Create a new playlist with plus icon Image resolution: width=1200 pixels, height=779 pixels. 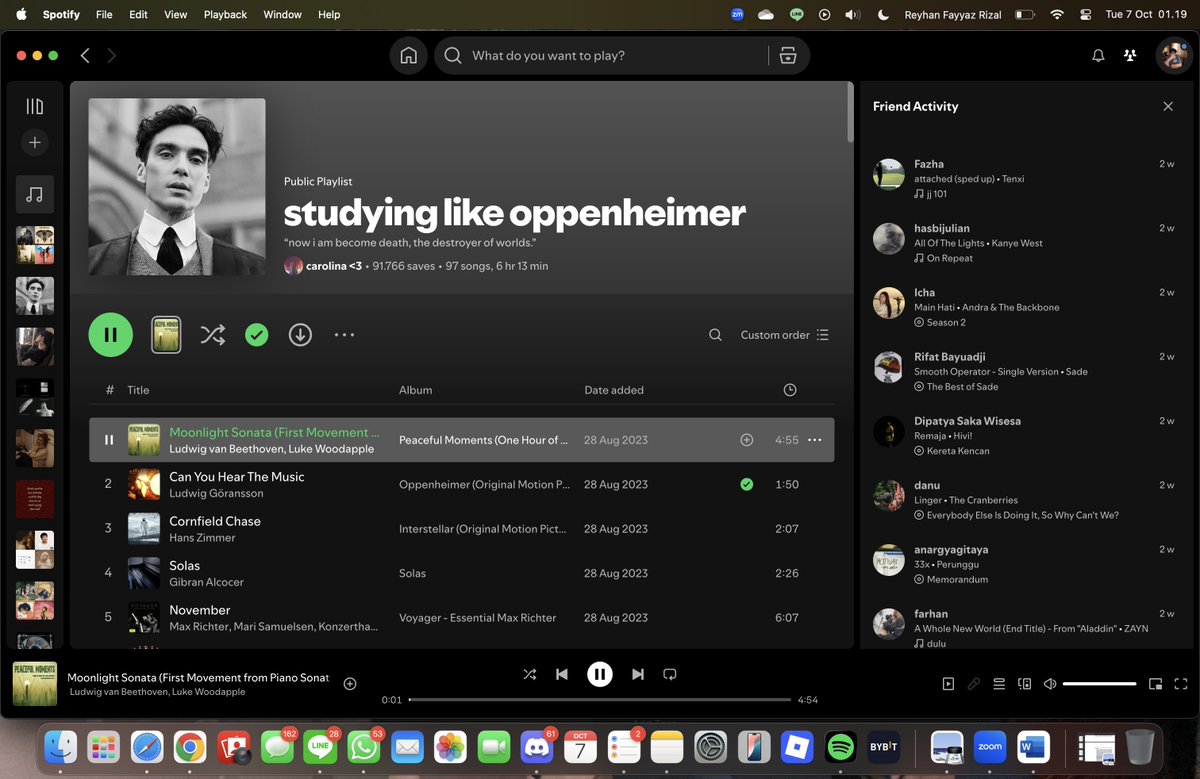[x=35, y=143]
